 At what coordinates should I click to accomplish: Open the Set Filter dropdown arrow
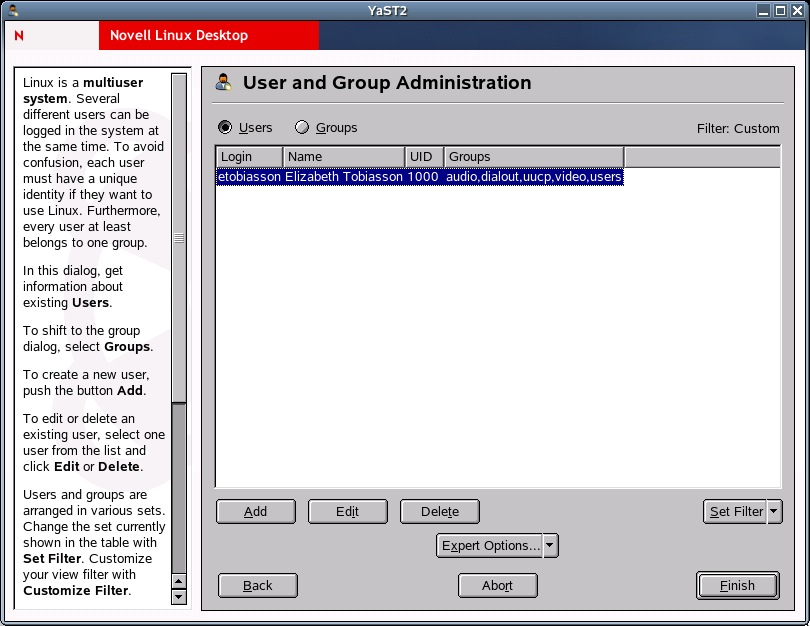pyautogui.click(x=774, y=511)
